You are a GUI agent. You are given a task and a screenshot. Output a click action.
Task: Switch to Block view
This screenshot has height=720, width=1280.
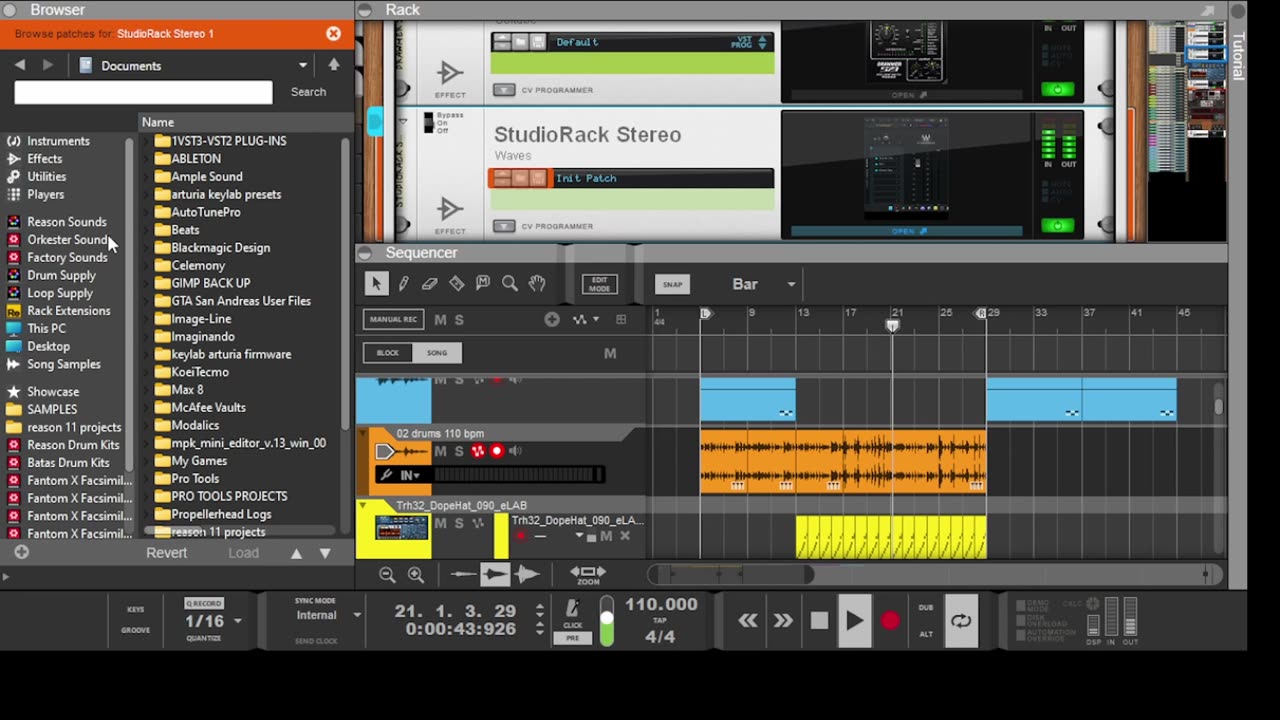point(387,353)
